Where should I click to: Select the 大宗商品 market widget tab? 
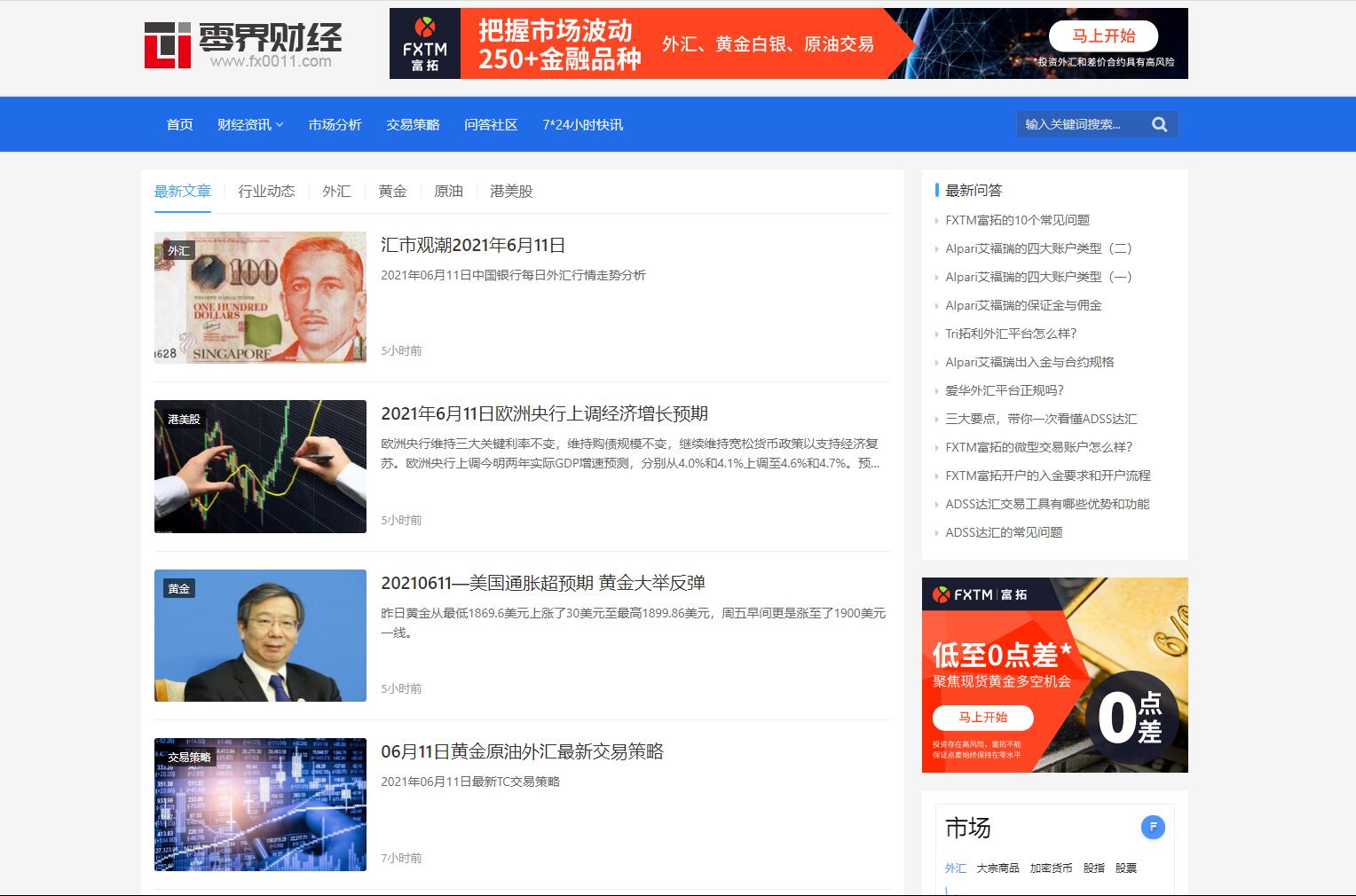pyautogui.click(x=997, y=868)
